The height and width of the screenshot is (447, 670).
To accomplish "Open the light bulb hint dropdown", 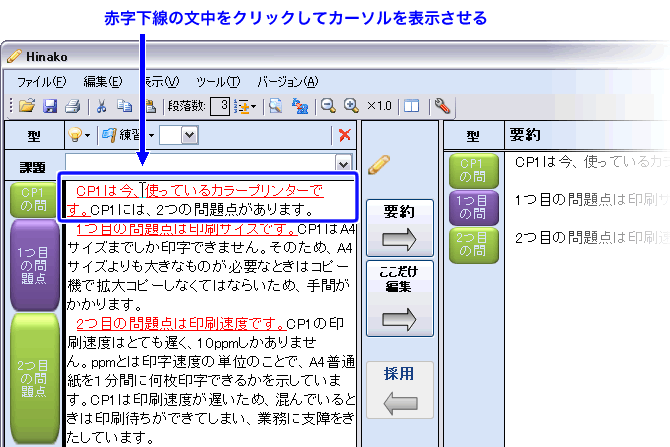I will point(79,135).
